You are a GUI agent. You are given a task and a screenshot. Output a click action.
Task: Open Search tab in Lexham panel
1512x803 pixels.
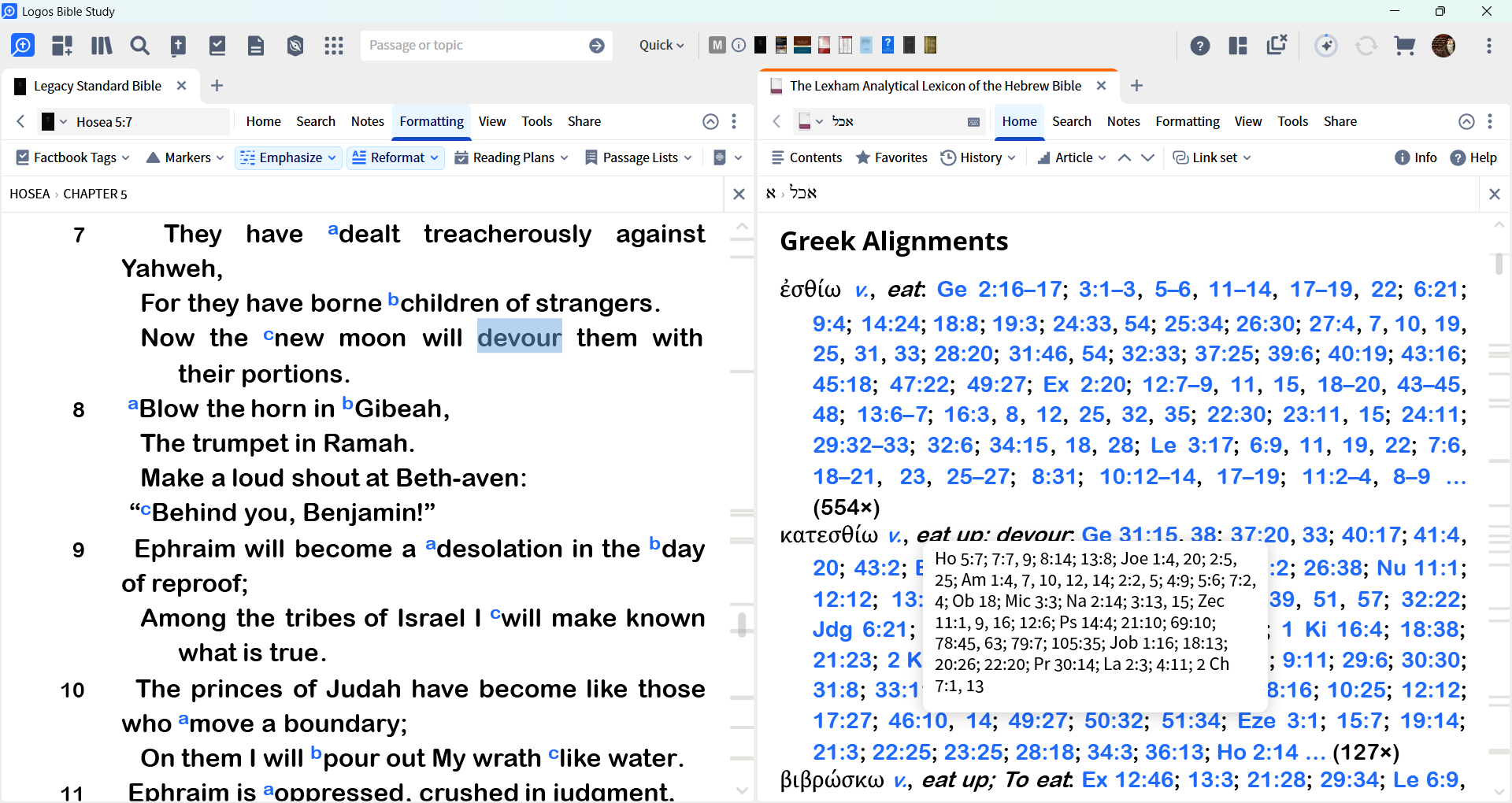coord(1072,121)
